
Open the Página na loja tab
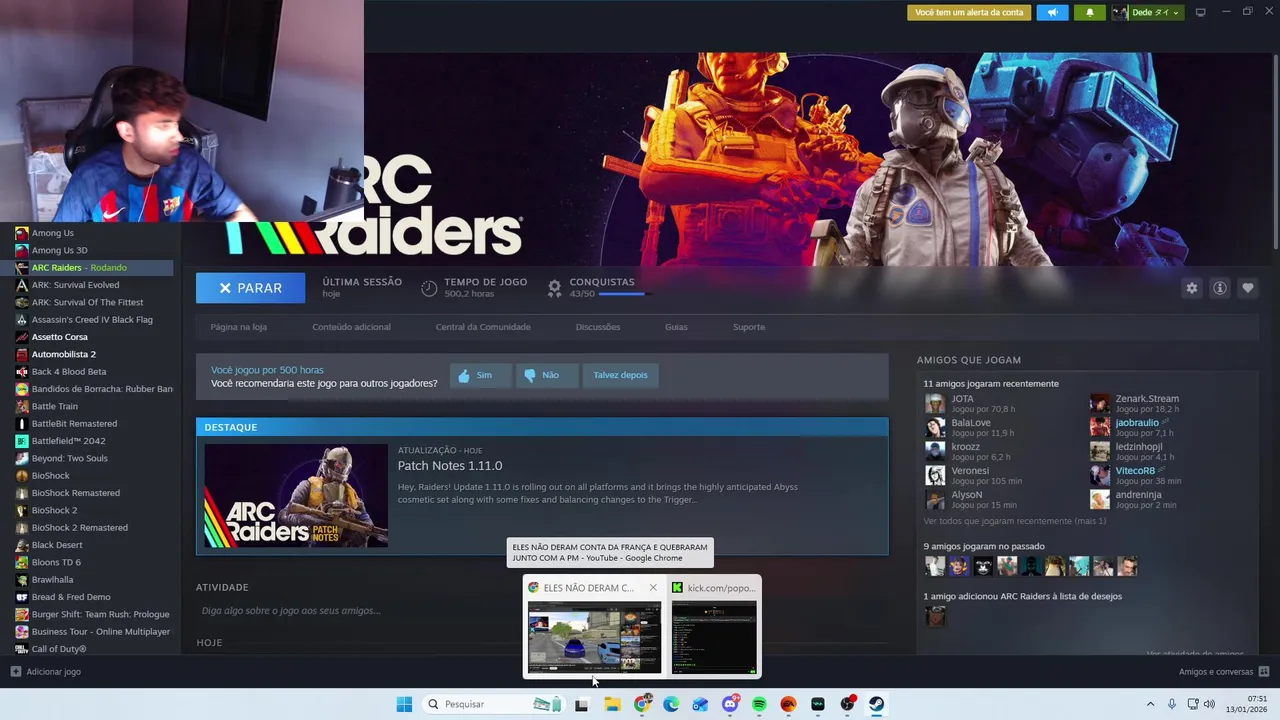238,327
